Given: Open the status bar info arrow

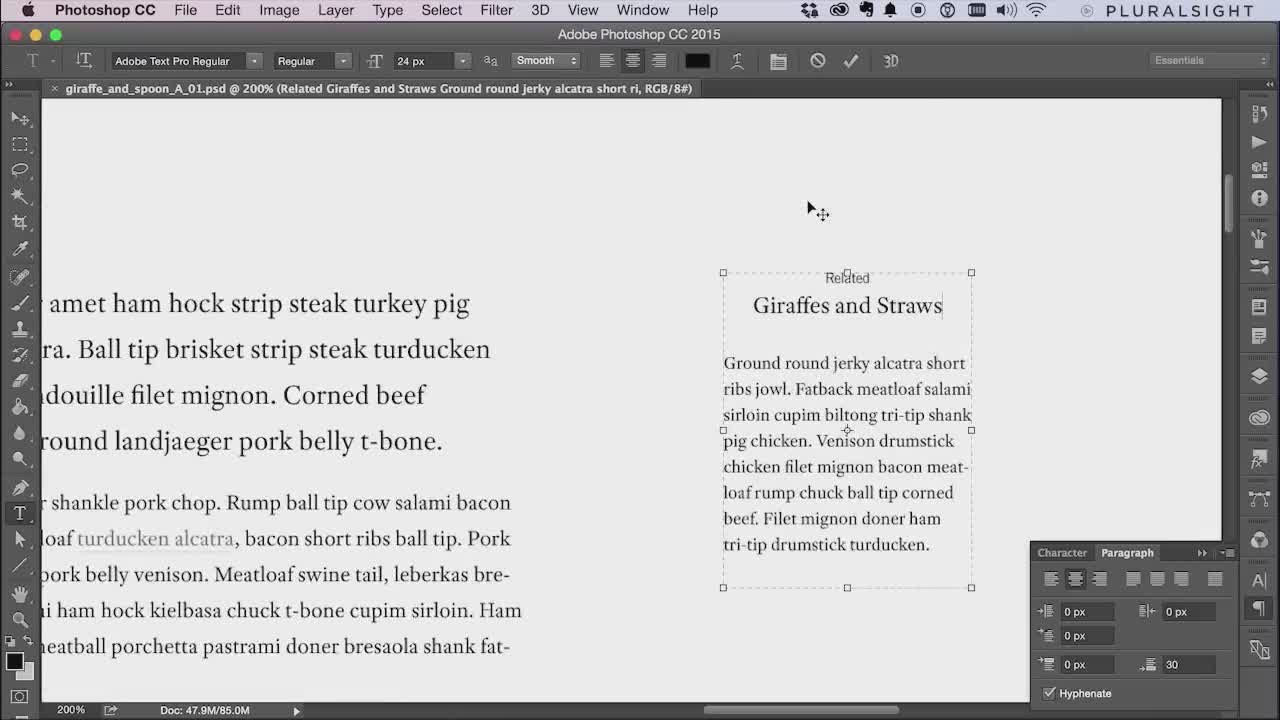Looking at the screenshot, I should coord(296,711).
